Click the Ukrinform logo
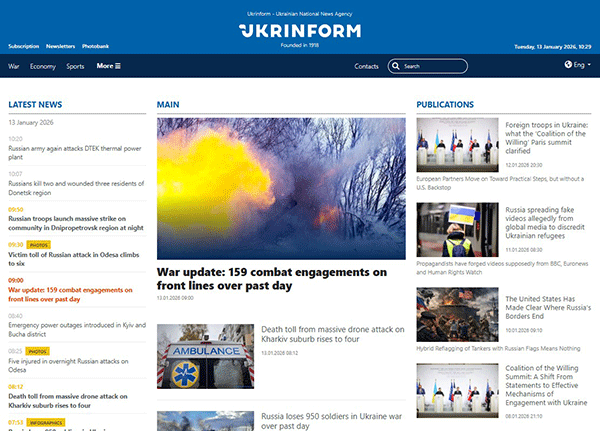The height and width of the screenshot is (431, 600). [x=300, y=31]
